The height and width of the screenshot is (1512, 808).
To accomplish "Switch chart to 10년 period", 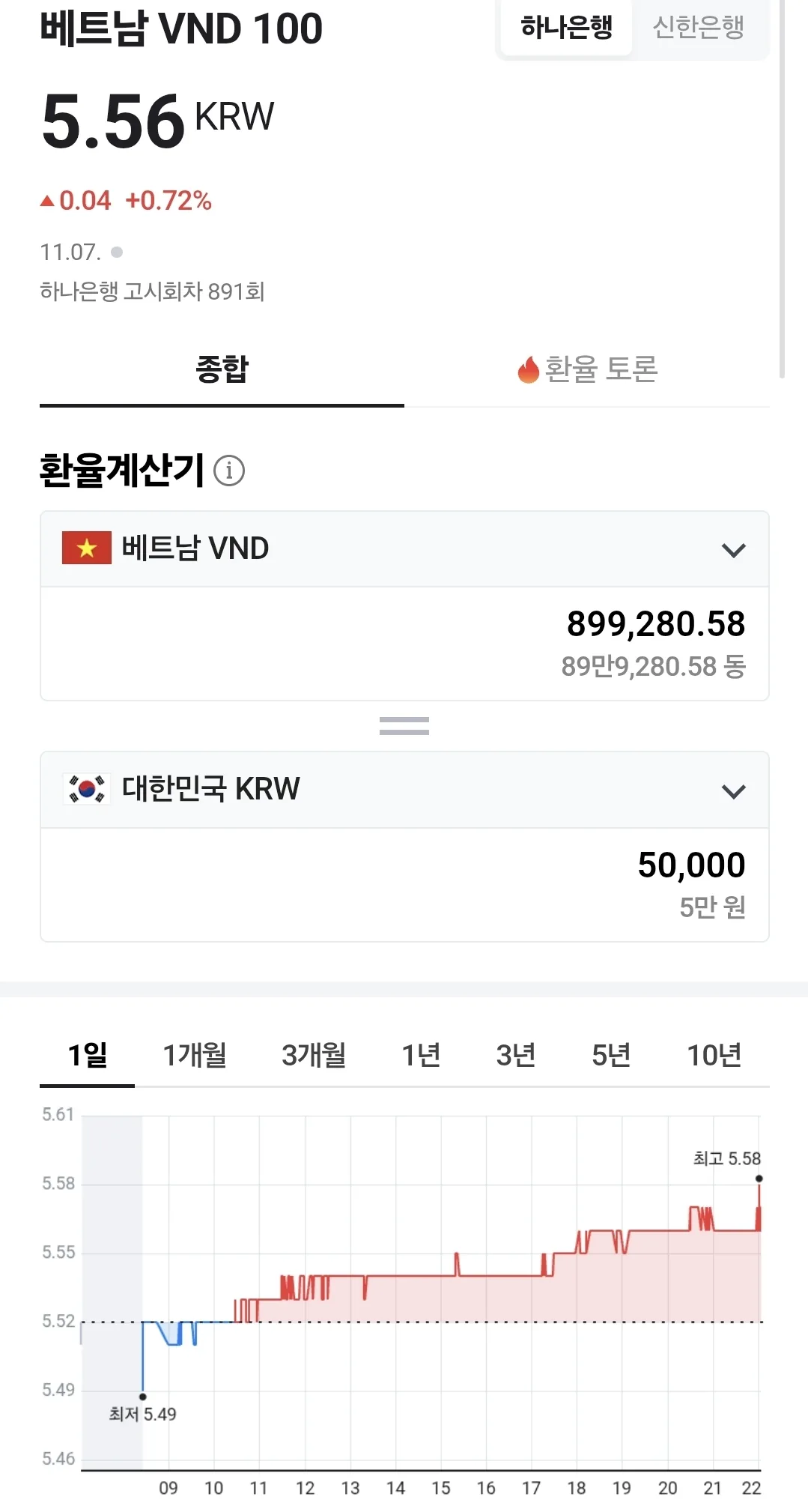I will pyautogui.click(x=714, y=1055).
